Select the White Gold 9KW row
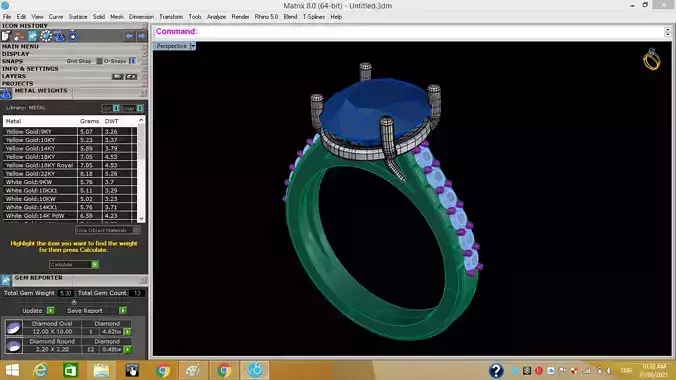676x380 pixels. (x=70, y=182)
